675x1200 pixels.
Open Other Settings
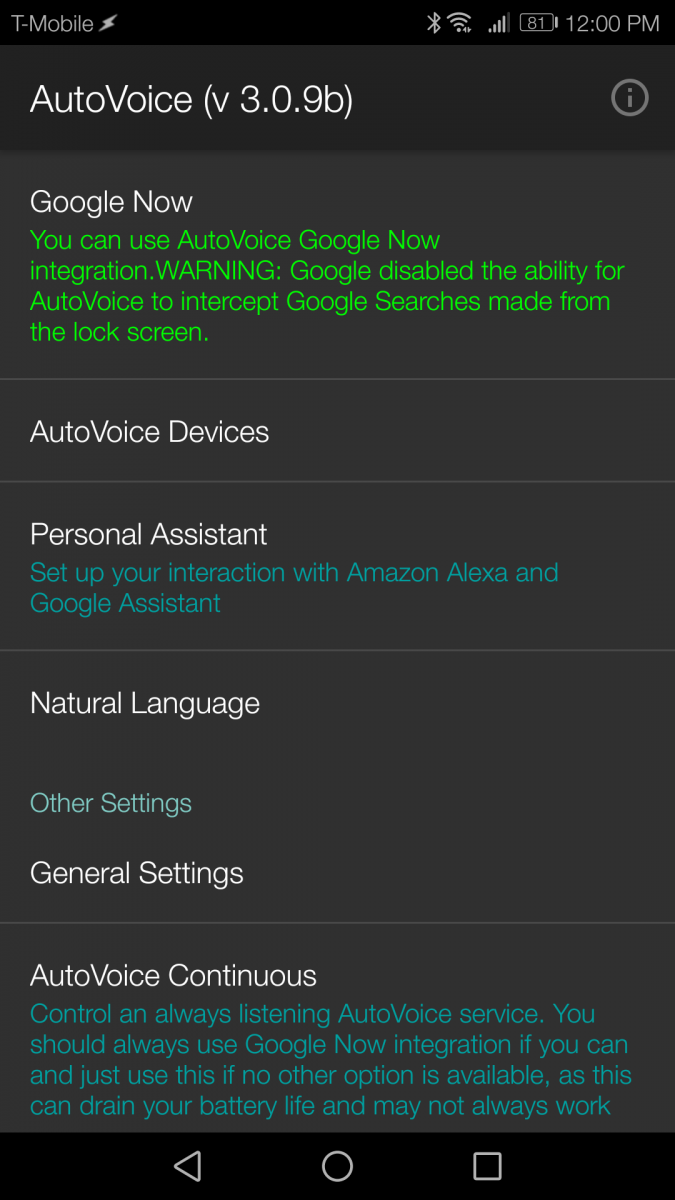(x=110, y=803)
